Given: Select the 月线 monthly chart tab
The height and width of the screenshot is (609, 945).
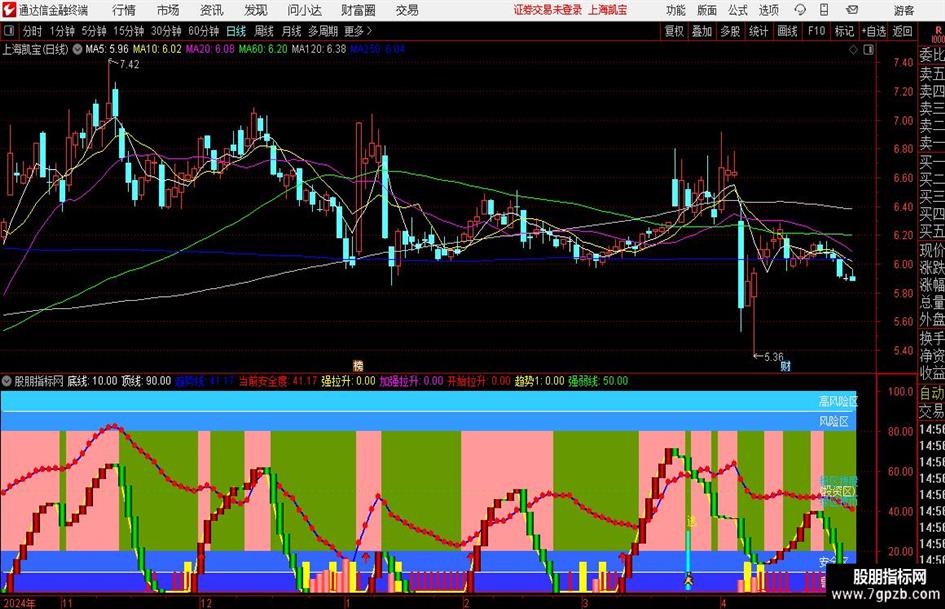Looking at the screenshot, I should 292,31.
